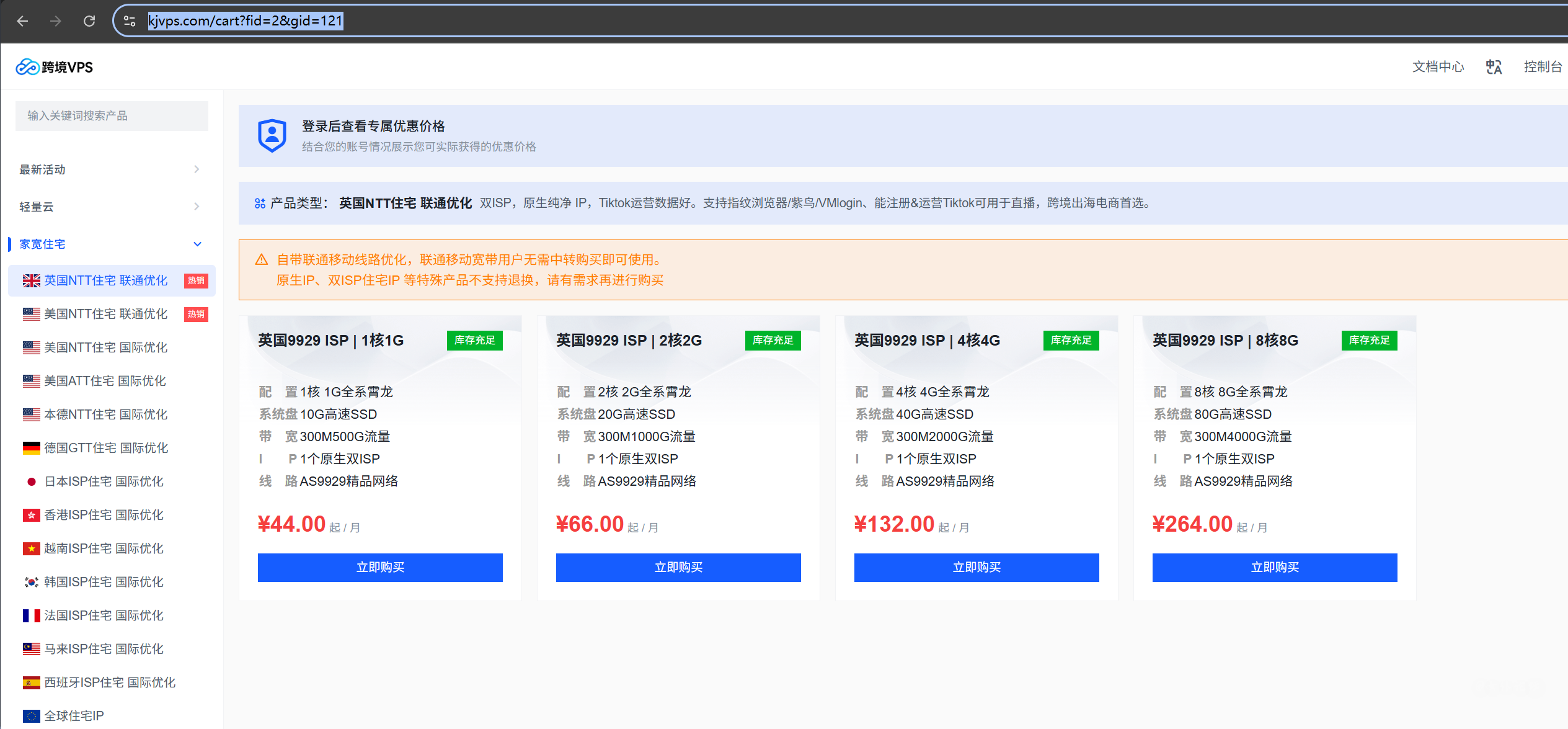Click 热销 badge on 英国NTT住宅 row
This screenshot has height=729, width=1568.
196,280
